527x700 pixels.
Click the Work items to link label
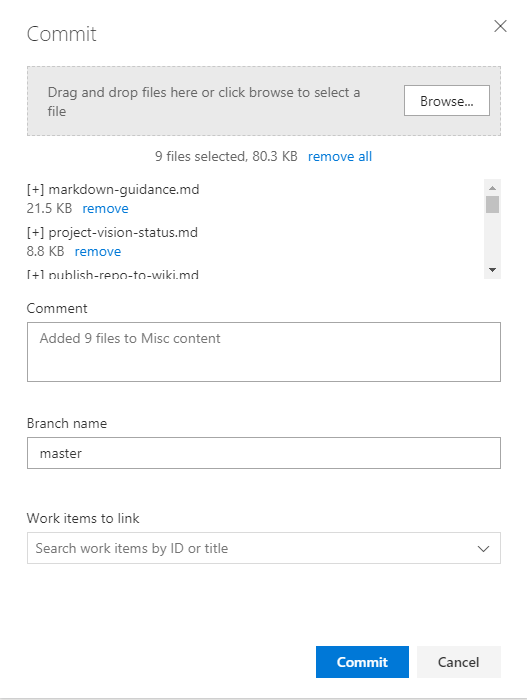point(83,518)
